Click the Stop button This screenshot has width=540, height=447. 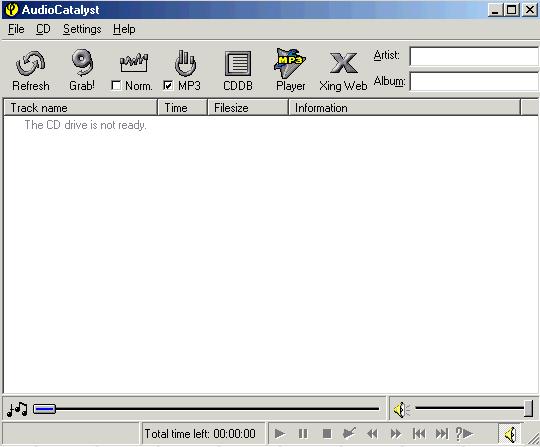point(327,434)
